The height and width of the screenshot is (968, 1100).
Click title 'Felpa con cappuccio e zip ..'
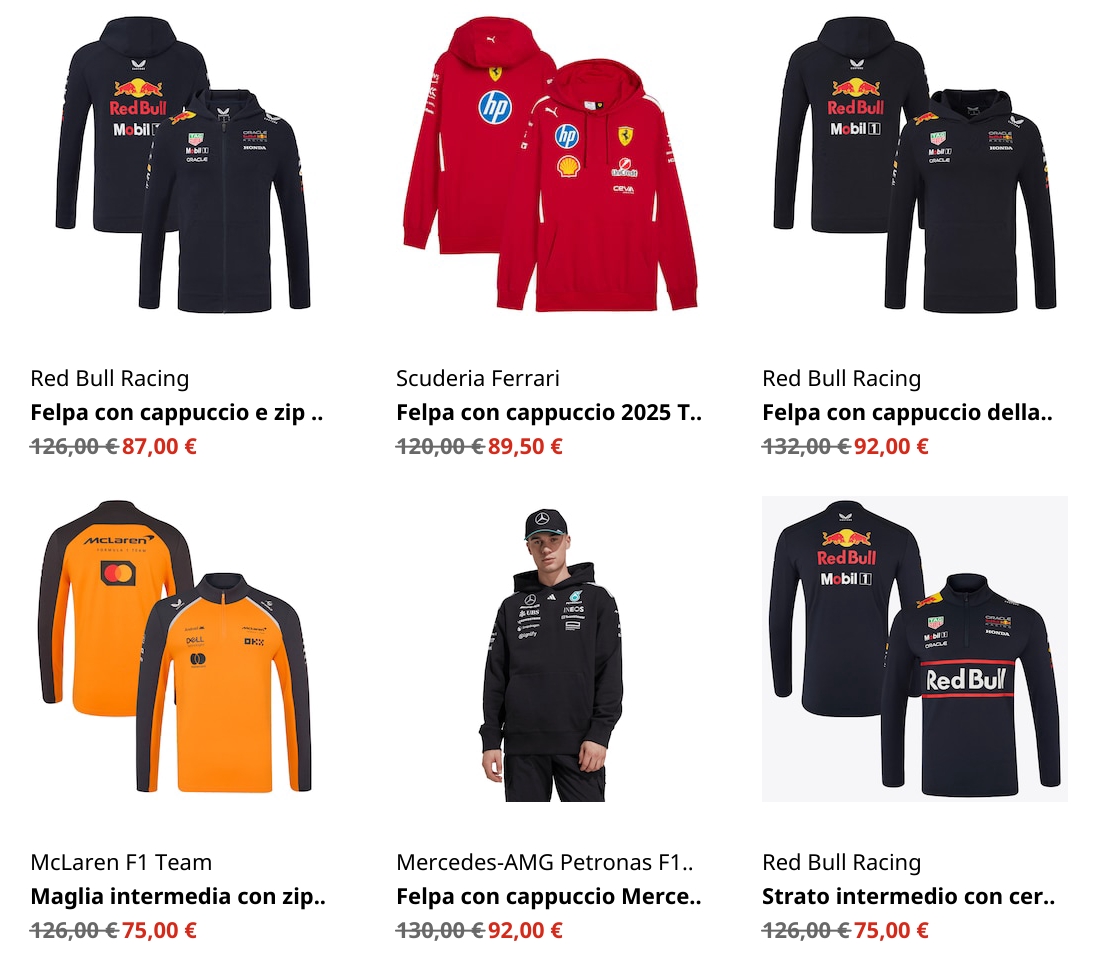[177, 412]
